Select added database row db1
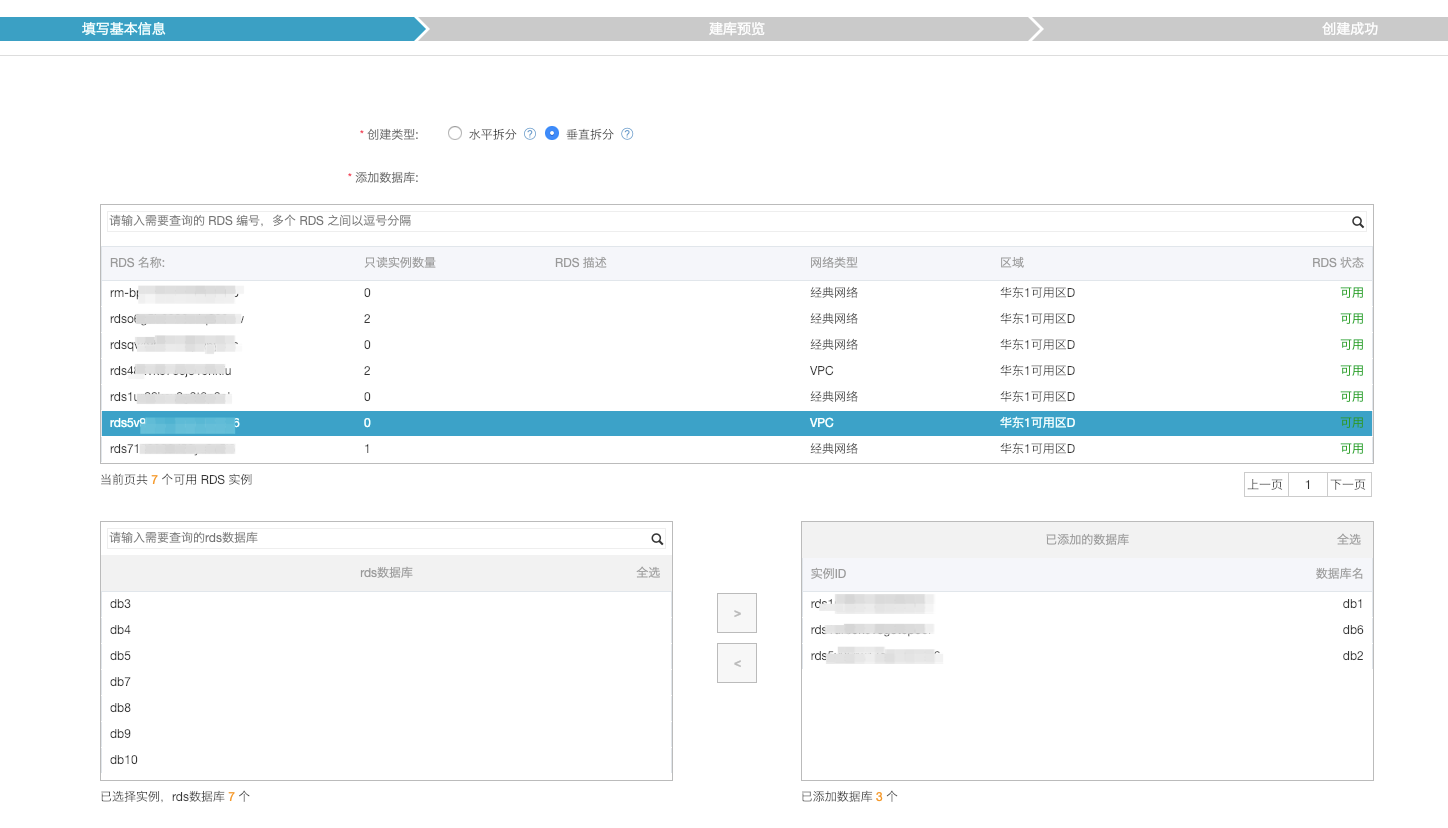1448x828 pixels. (1087, 604)
